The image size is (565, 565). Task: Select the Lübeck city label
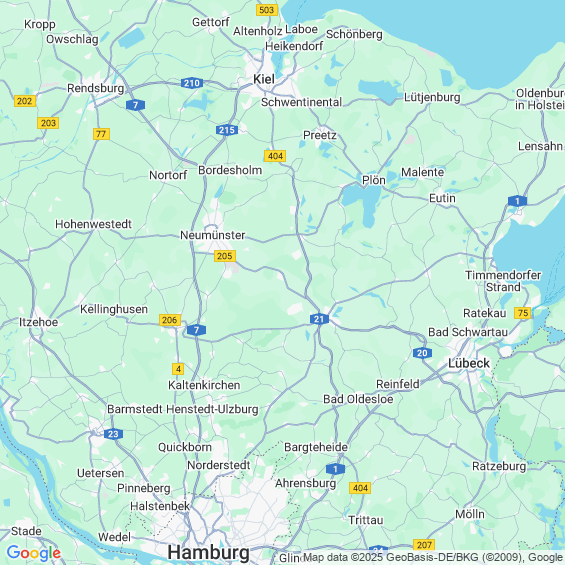(469, 363)
